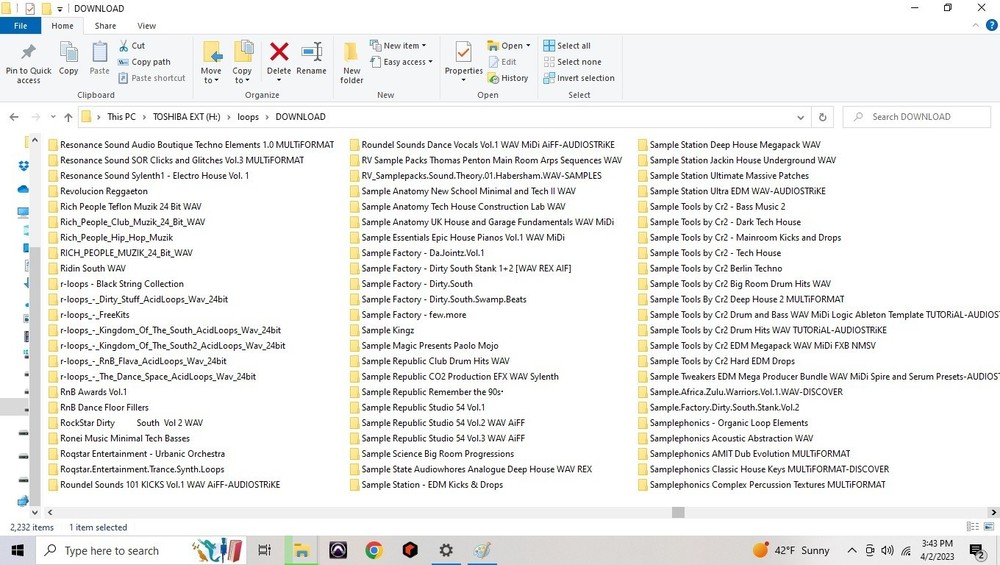Switch to the View ribbon tab
Image resolution: width=1000 pixels, height=565 pixels.
(146, 26)
